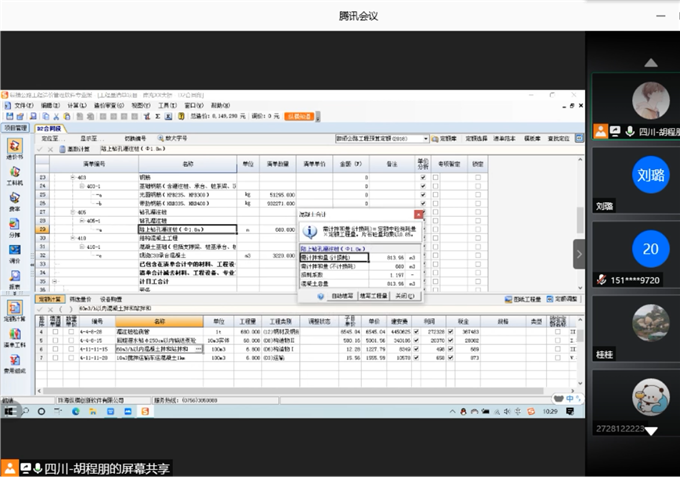This screenshot has width=680, height=477.
Task: Click 关闭 button in dialog
Action: tap(404, 296)
